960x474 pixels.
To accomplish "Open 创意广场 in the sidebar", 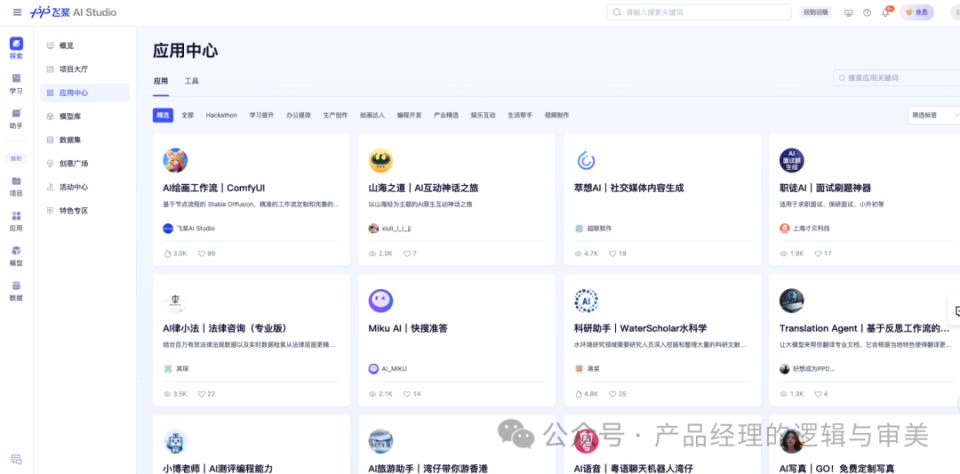I will [x=84, y=164].
